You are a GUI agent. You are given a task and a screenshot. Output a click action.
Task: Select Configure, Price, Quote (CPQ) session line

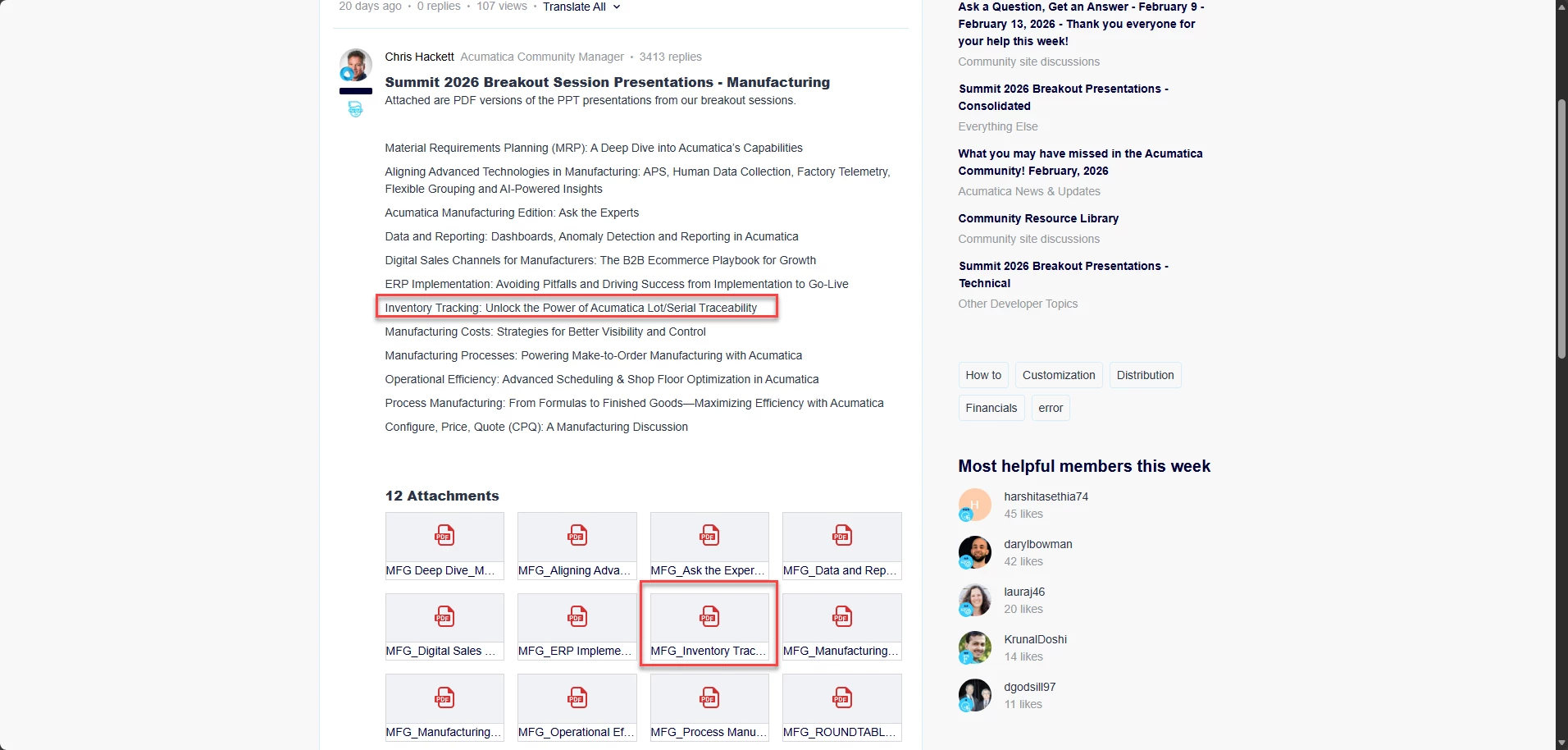point(536,427)
